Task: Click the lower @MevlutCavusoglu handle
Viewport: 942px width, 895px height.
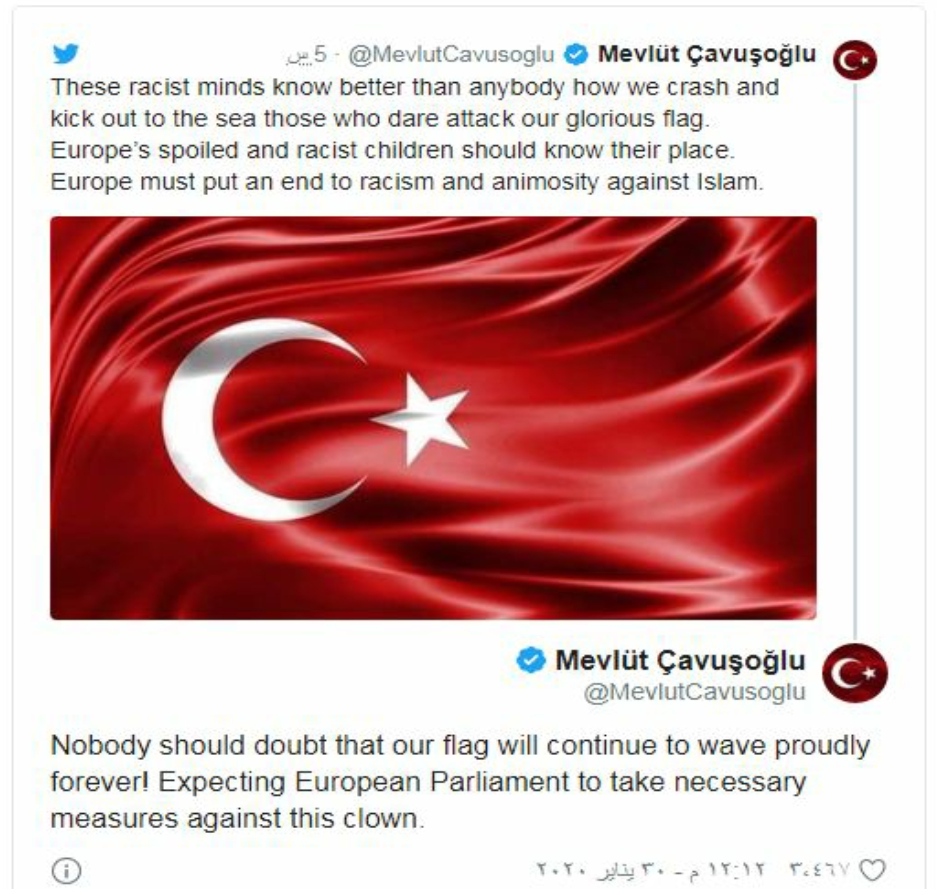Action: point(694,692)
